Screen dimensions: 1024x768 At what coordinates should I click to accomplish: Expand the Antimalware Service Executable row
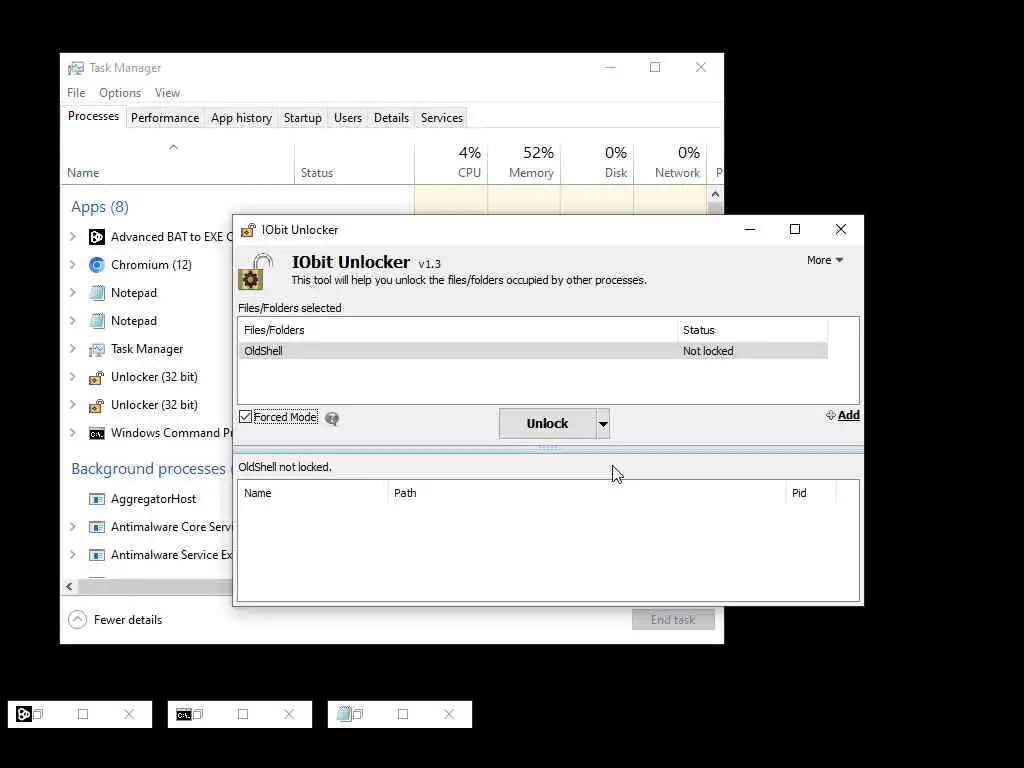[x=73, y=554]
